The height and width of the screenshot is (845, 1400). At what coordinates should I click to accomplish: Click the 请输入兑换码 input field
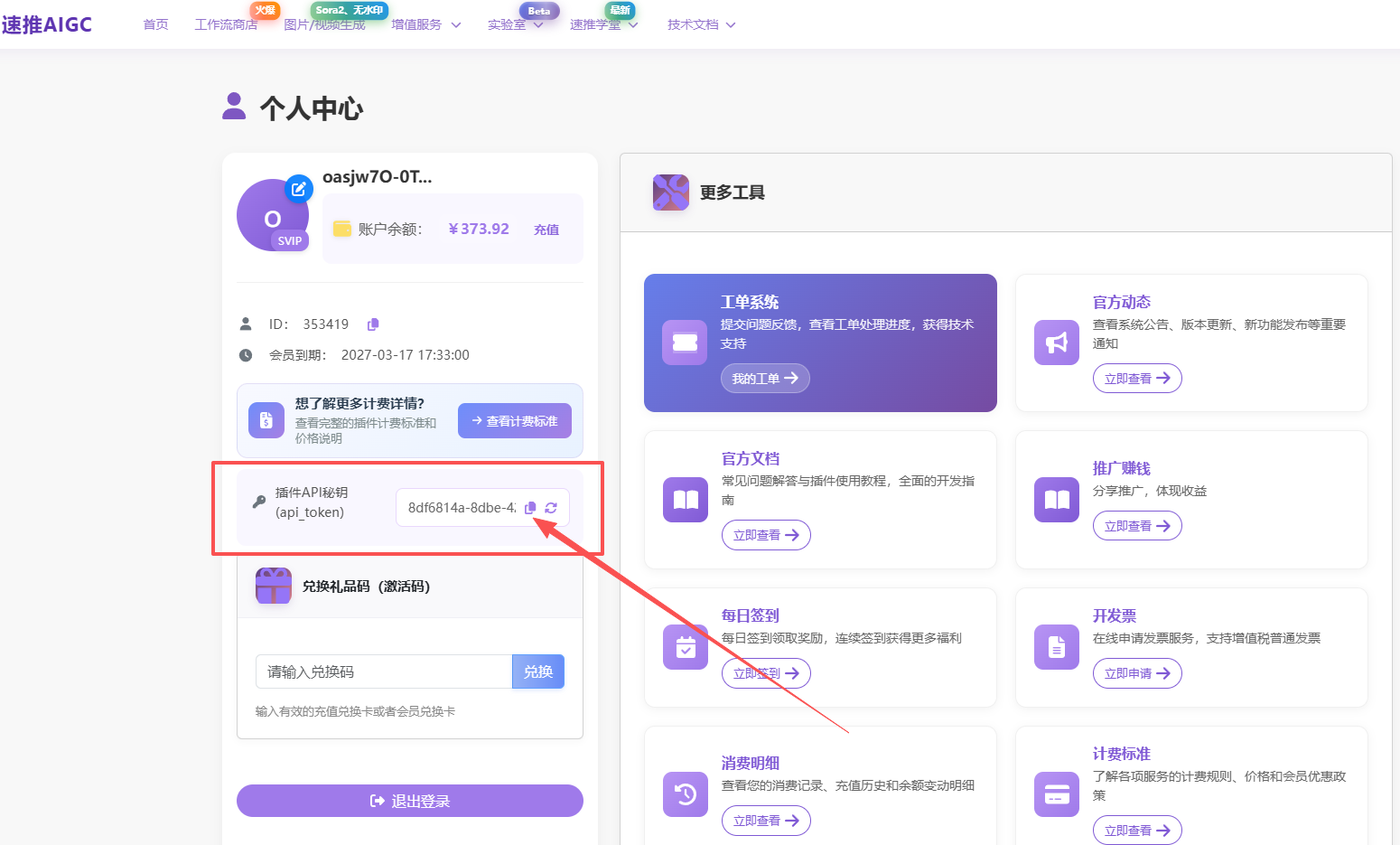click(x=383, y=671)
